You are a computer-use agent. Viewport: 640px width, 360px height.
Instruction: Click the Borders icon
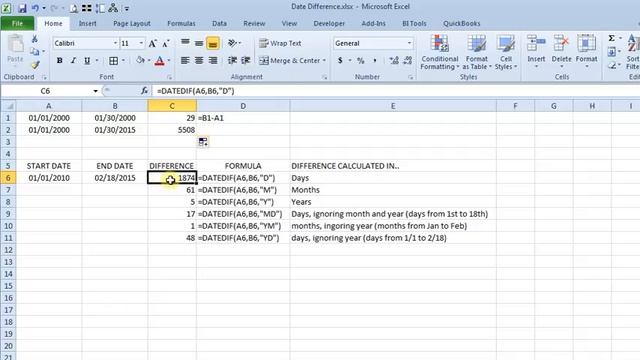click(x=113, y=61)
